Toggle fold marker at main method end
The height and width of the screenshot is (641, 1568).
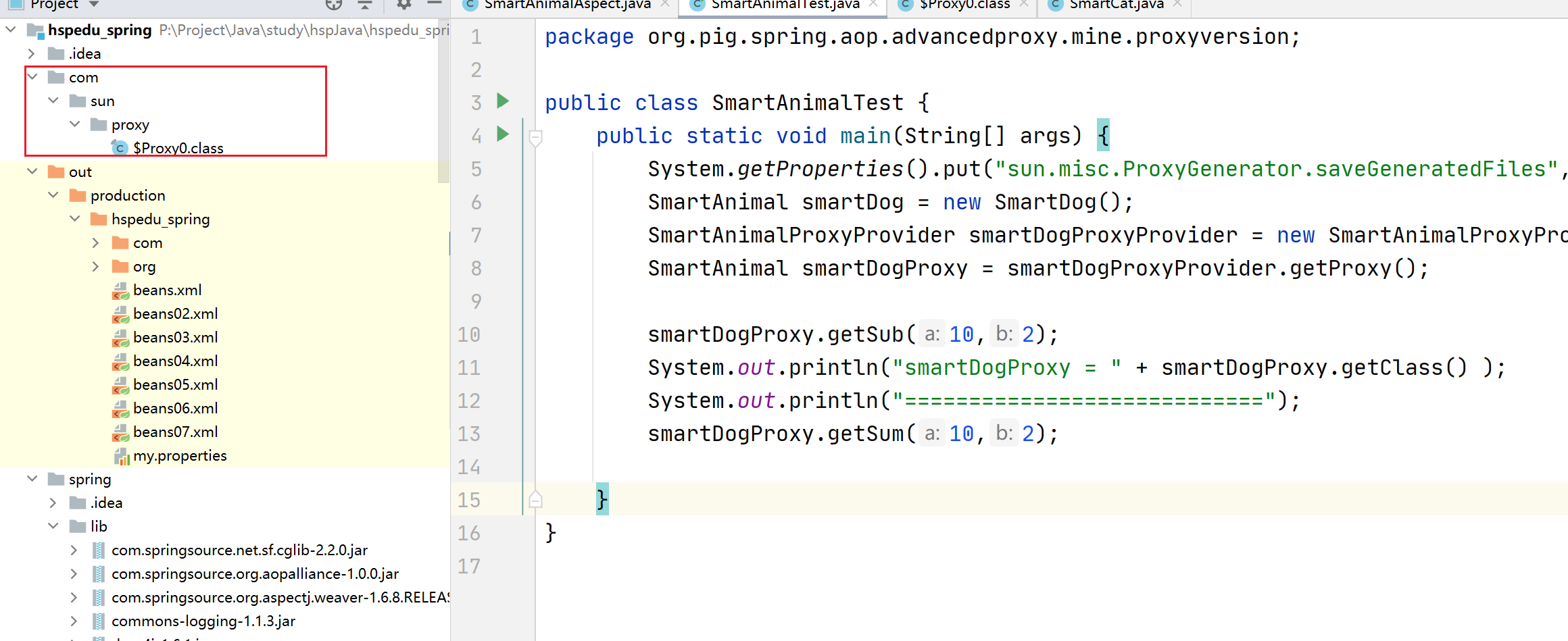[x=535, y=501]
